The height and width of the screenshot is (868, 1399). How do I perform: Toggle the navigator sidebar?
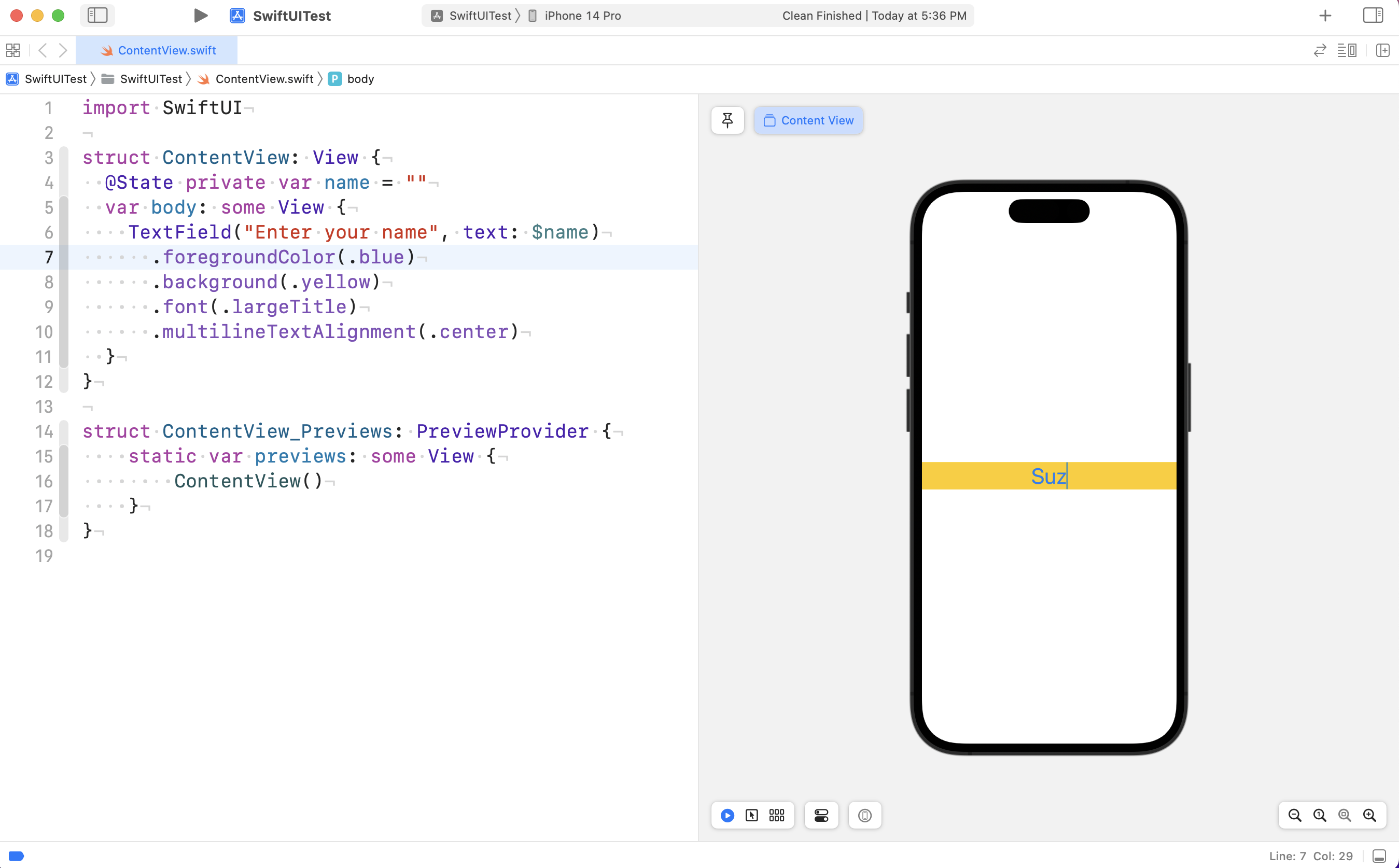96,16
